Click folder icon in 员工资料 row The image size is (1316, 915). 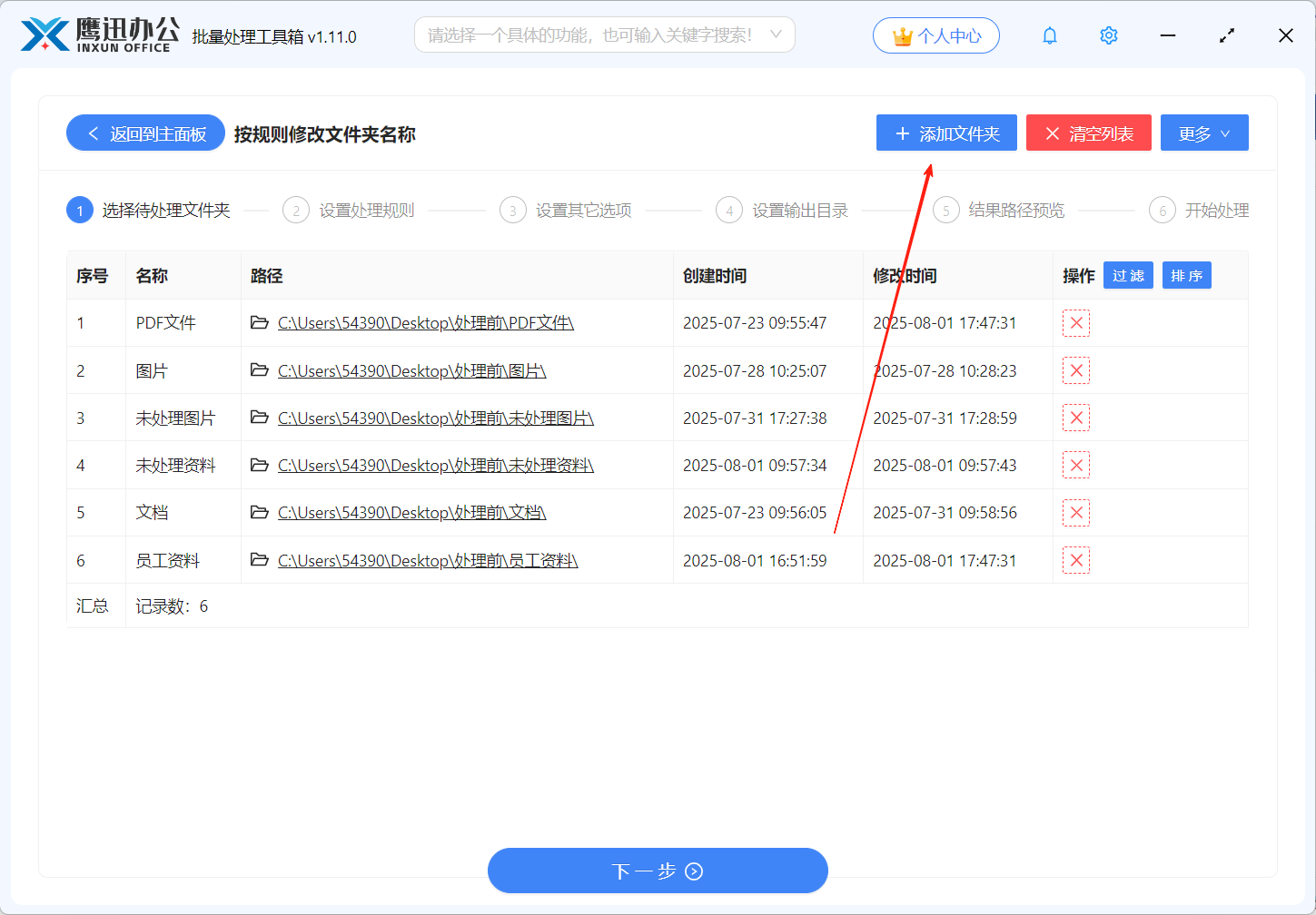[x=260, y=559]
